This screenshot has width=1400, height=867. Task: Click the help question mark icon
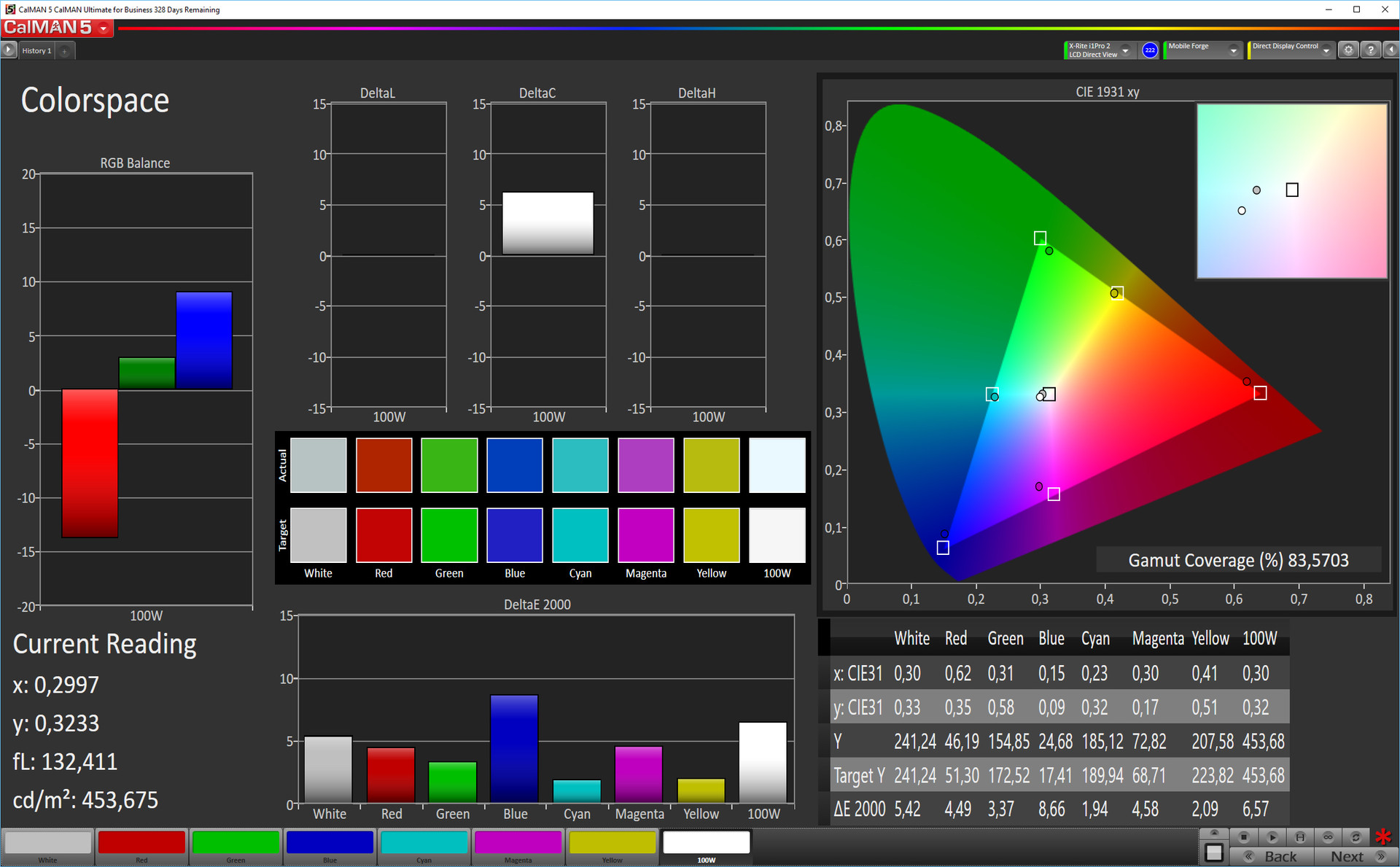(1371, 50)
